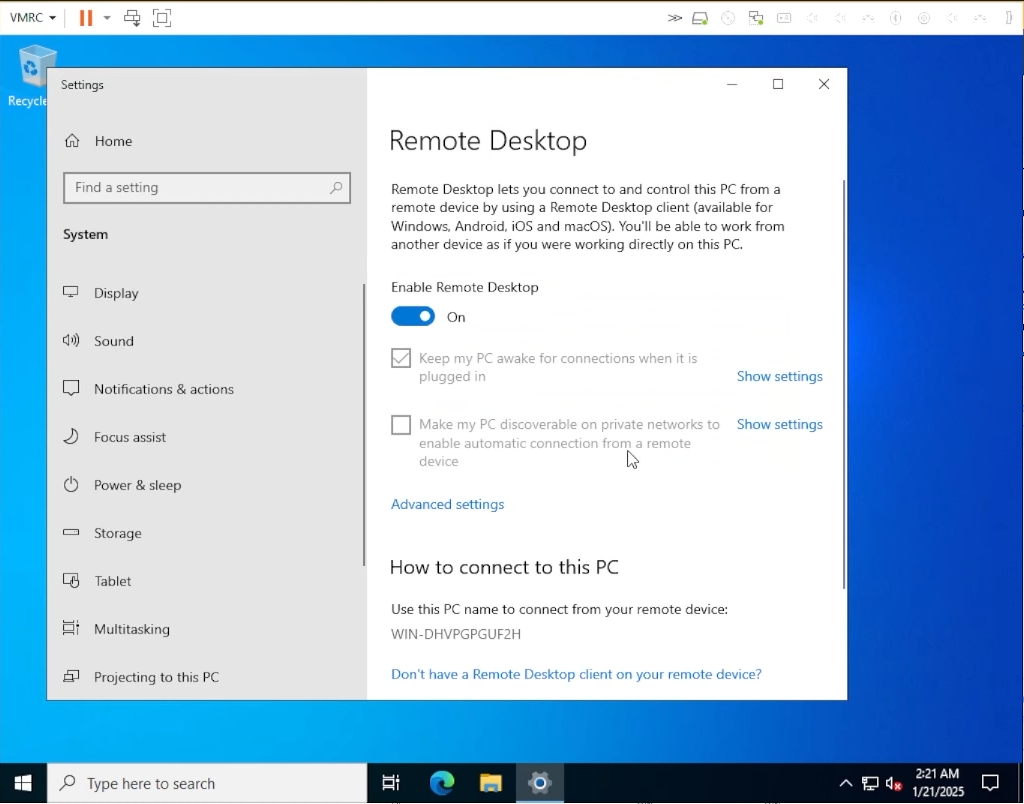Turn off the Enable Remote Desktop toggle

412,316
